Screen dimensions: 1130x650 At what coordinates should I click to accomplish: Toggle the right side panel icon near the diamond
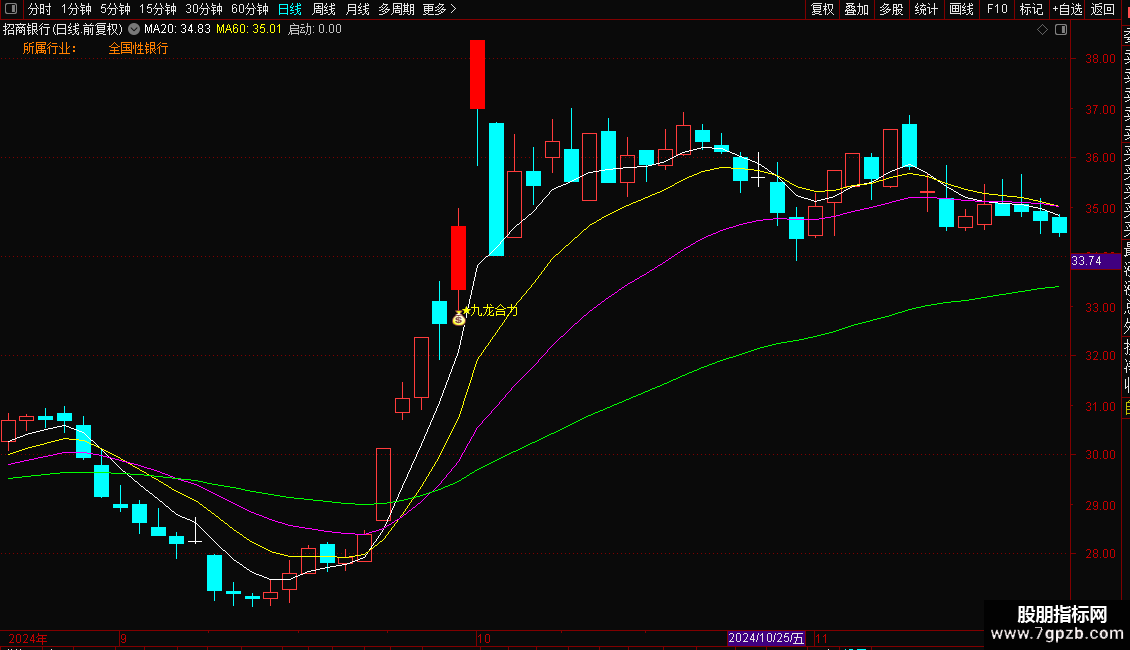pyautogui.click(x=1061, y=30)
